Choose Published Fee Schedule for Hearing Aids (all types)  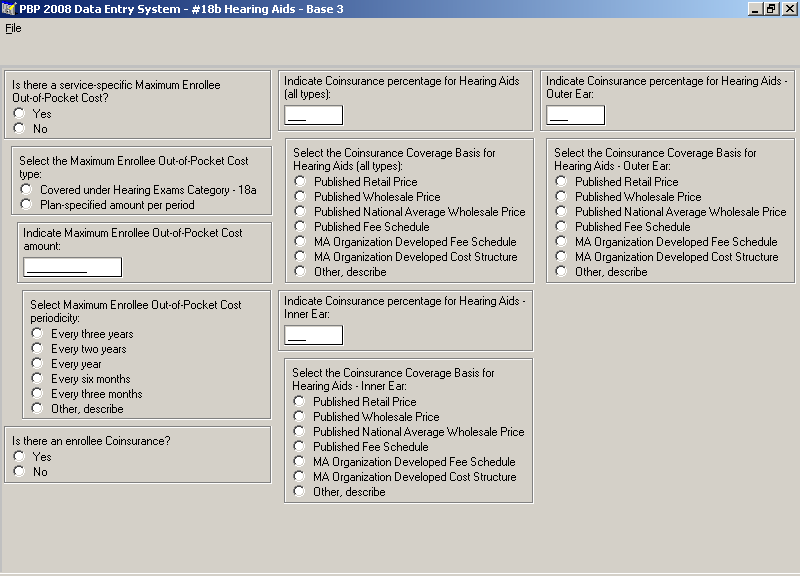pos(300,226)
